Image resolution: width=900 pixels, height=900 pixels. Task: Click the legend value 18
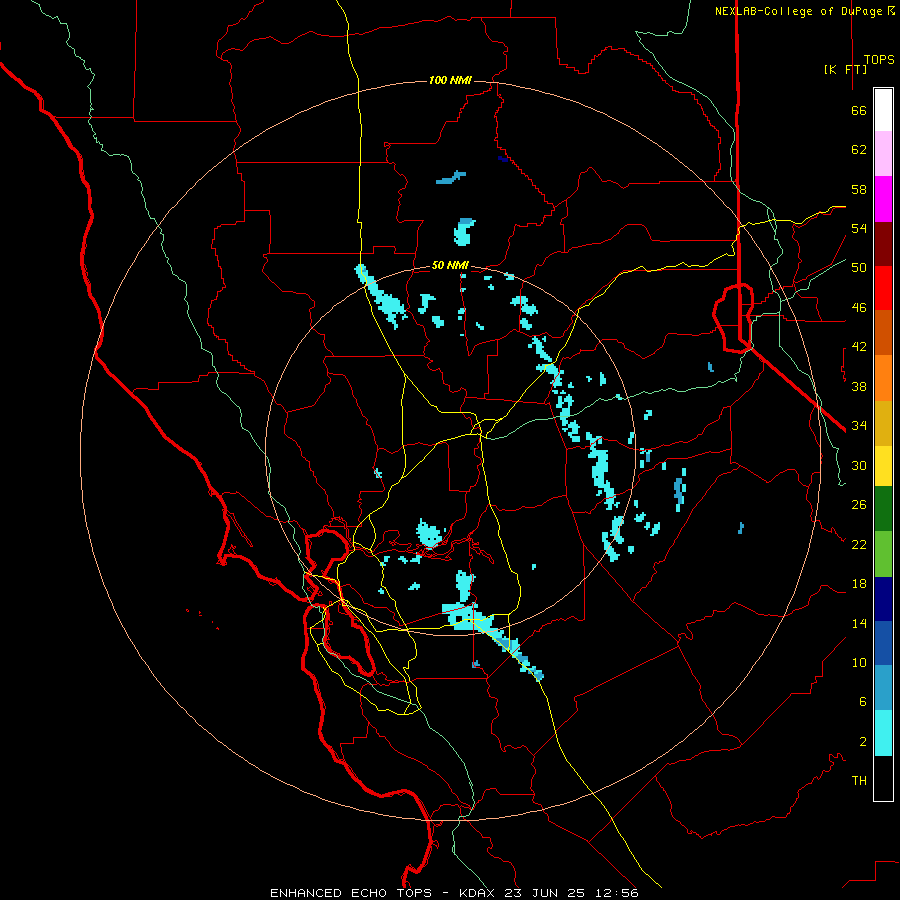pos(859,584)
